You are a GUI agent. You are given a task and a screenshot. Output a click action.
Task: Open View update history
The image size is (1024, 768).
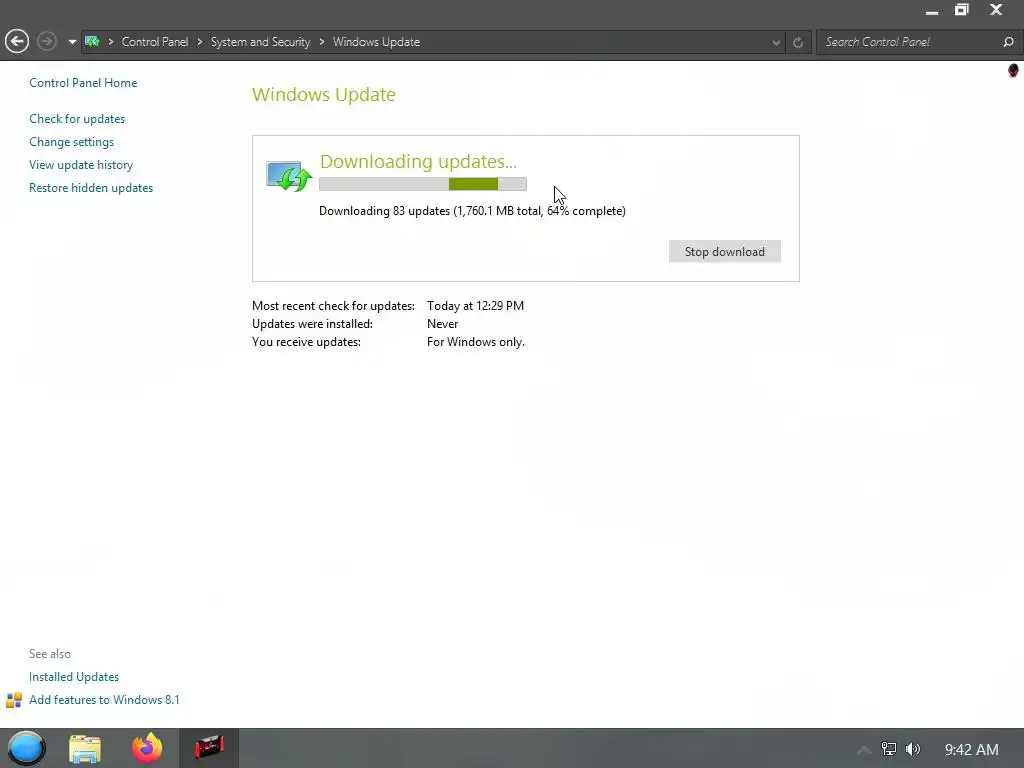tap(81, 165)
